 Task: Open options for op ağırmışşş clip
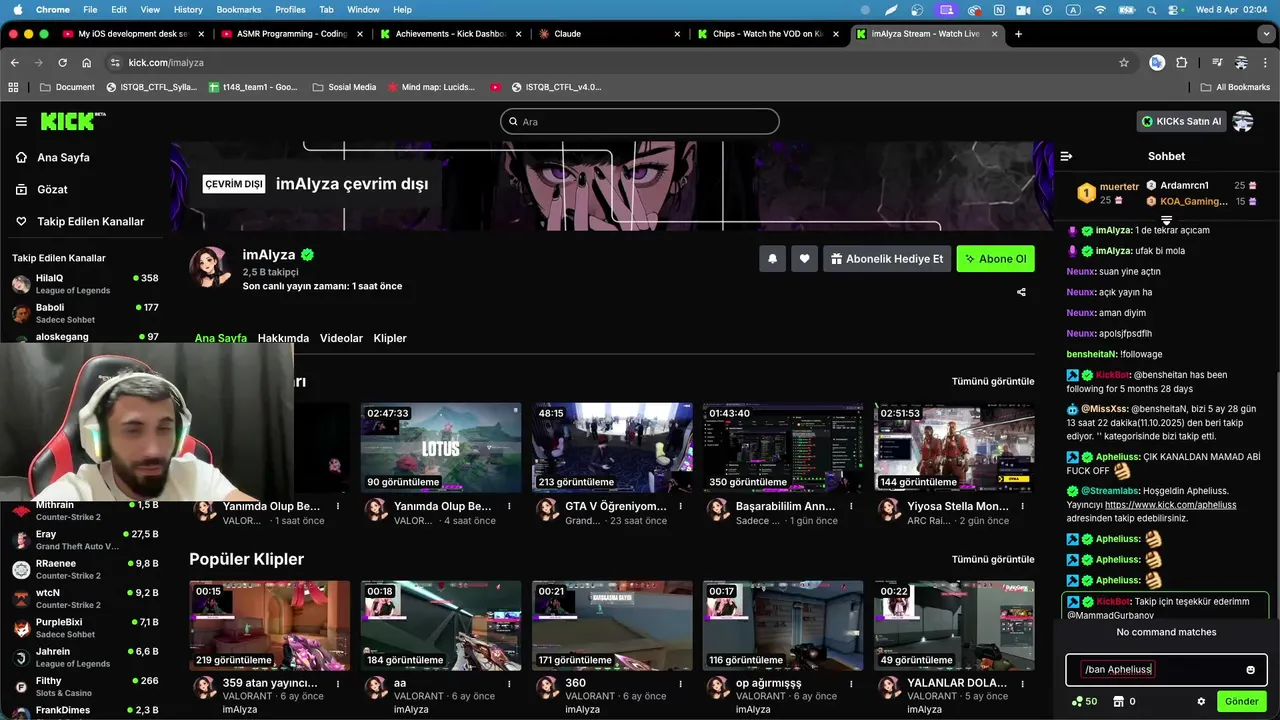click(x=851, y=683)
